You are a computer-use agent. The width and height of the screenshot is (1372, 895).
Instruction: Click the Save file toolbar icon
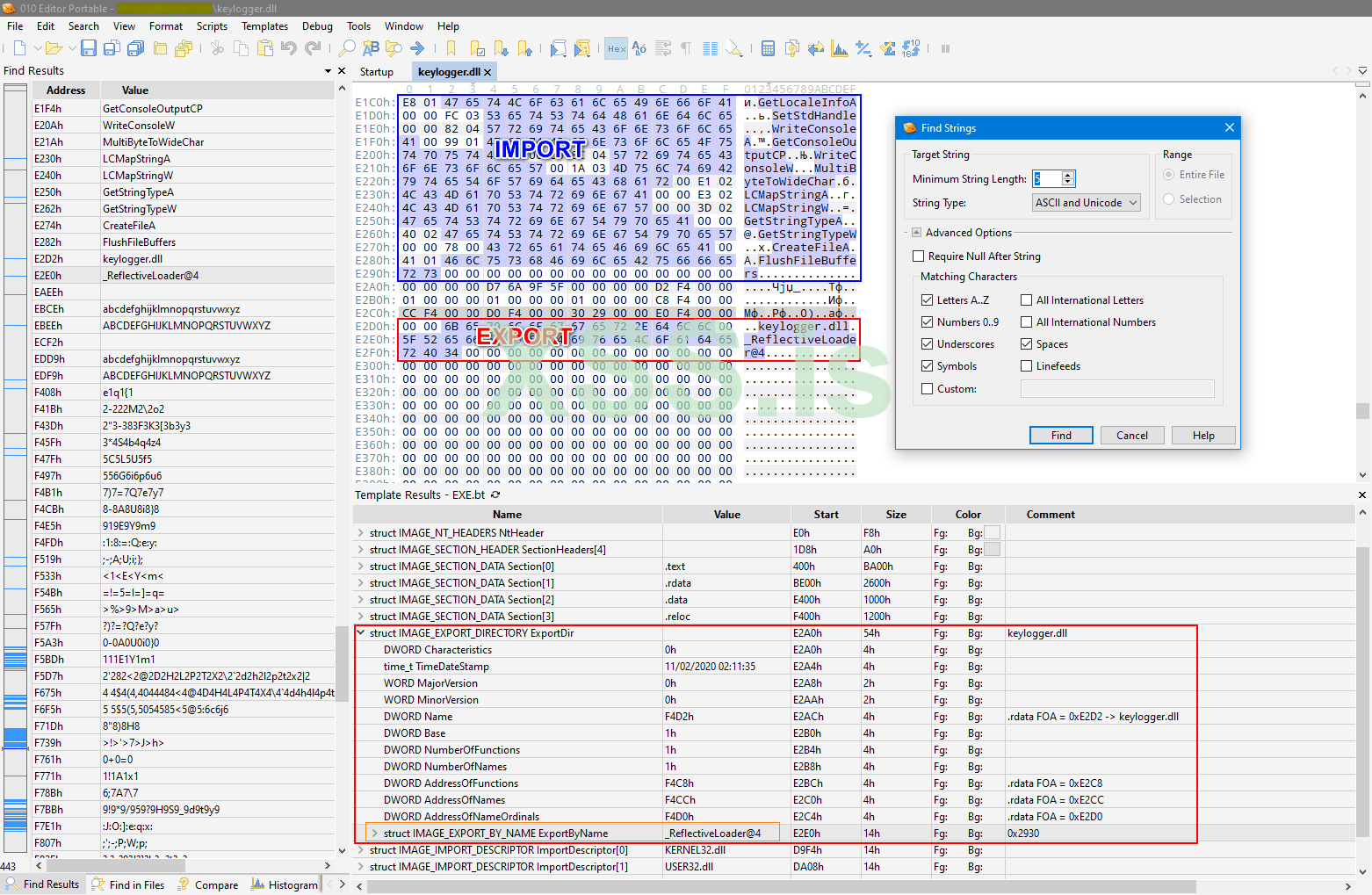click(88, 48)
